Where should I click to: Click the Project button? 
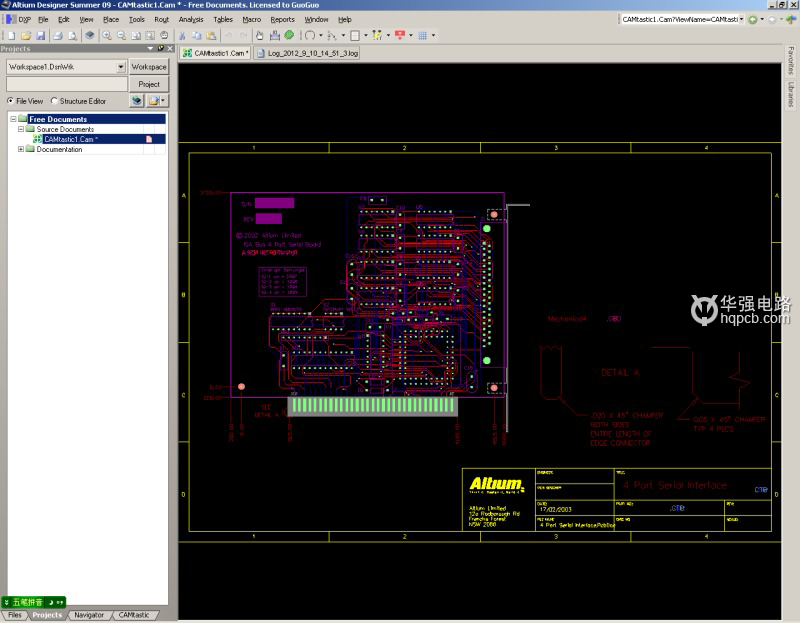149,84
